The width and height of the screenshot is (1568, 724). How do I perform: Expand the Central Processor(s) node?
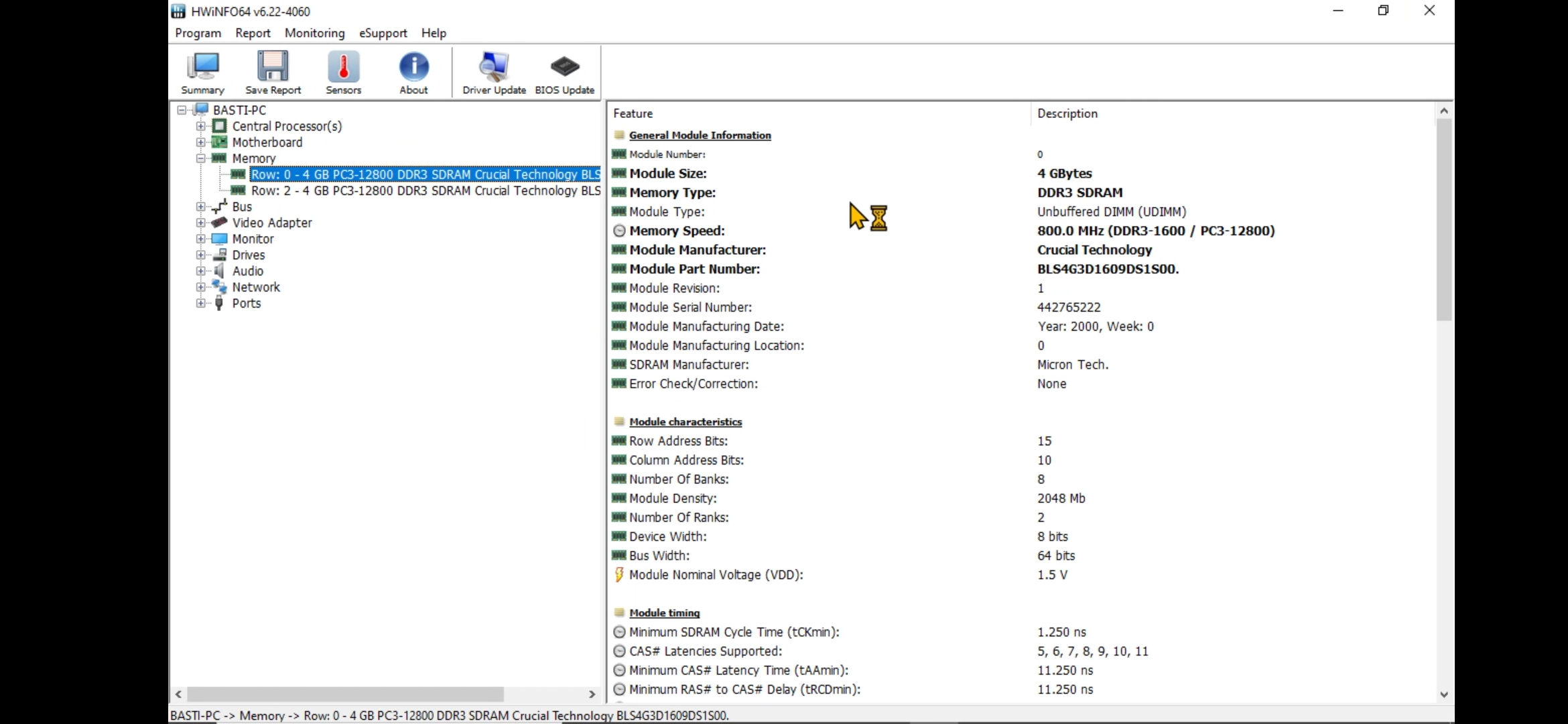tap(200, 126)
